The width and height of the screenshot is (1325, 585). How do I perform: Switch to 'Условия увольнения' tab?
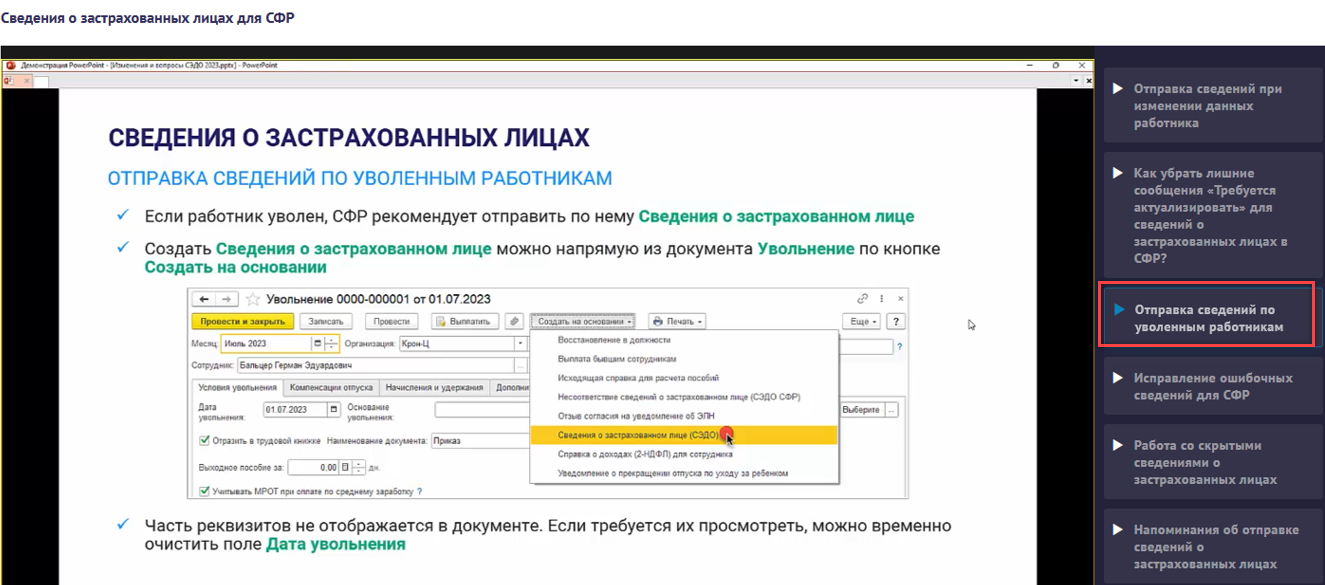[x=238, y=387]
